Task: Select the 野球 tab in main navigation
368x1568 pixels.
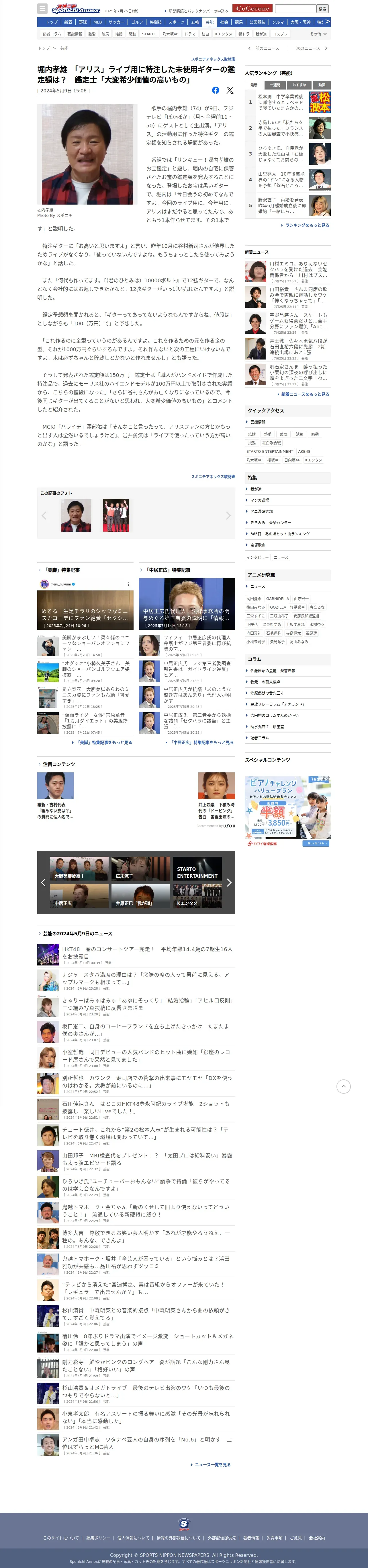Action: 83,22
